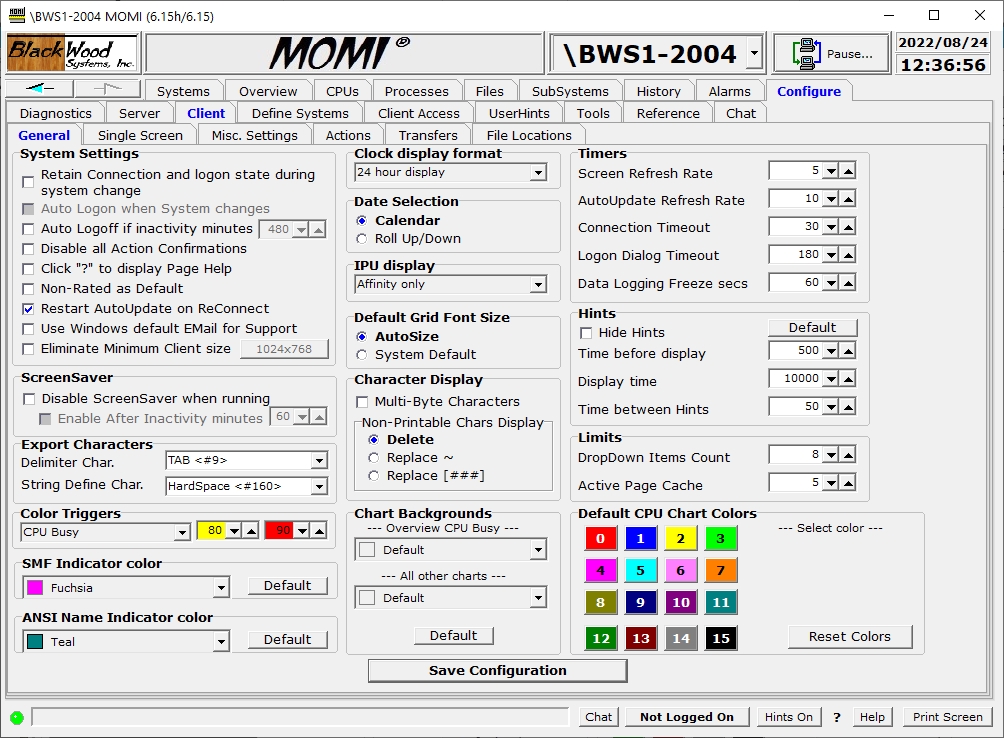Click the left arrow navigation button
The width and height of the screenshot is (1004, 738).
tap(39, 88)
